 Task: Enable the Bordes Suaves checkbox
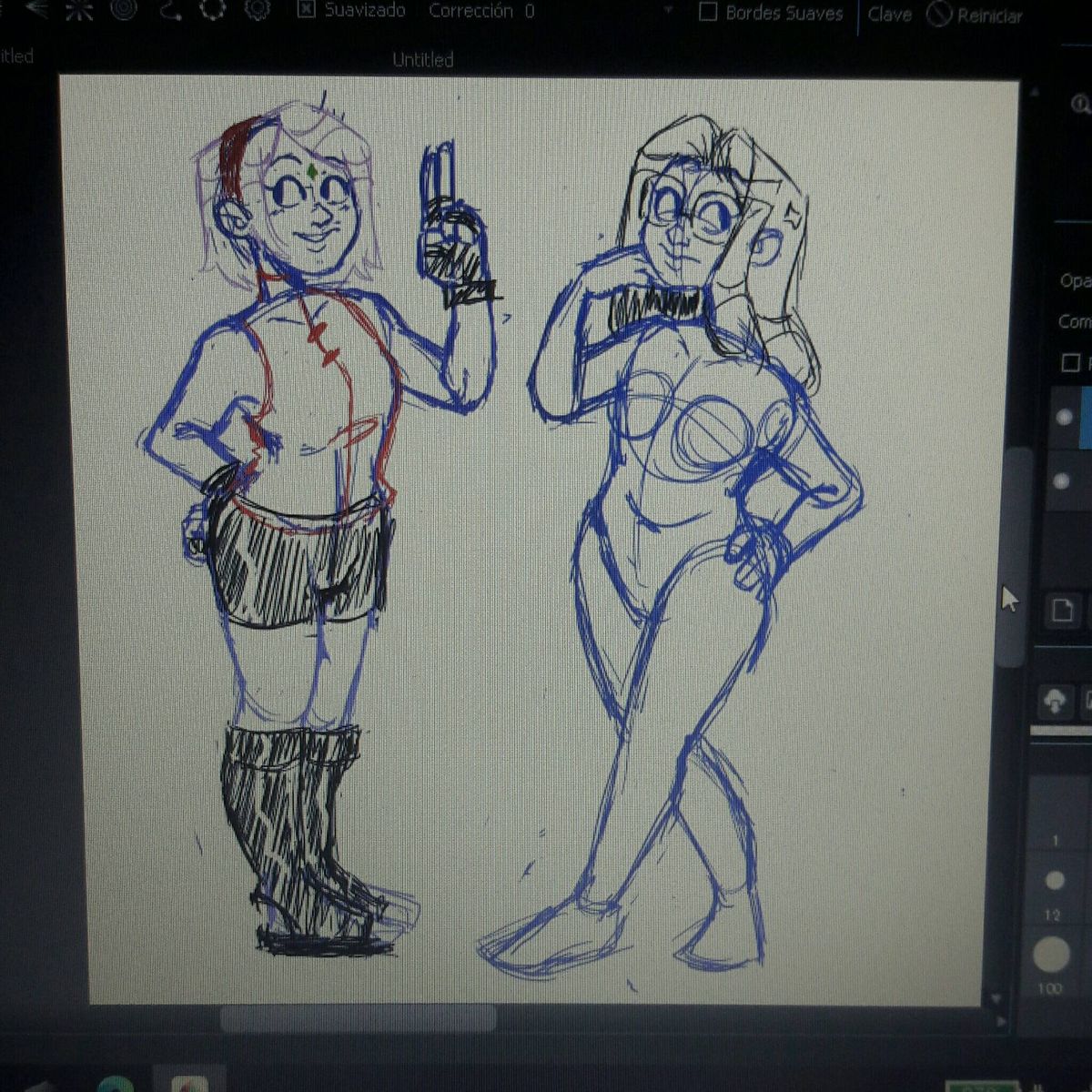709,13
